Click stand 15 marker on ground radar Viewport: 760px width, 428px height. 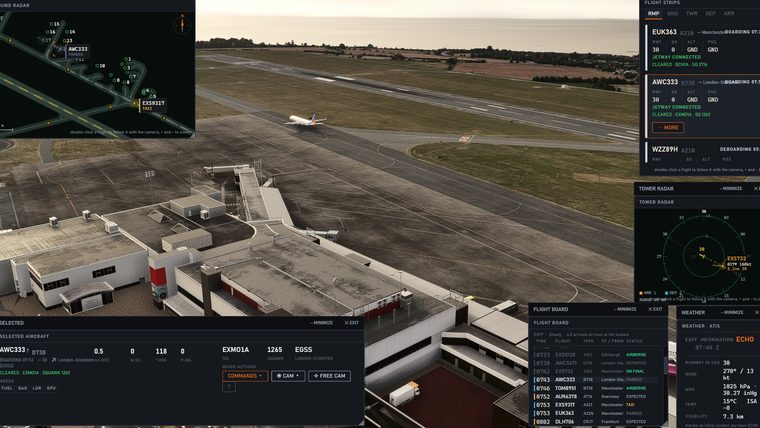pos(54,24)
